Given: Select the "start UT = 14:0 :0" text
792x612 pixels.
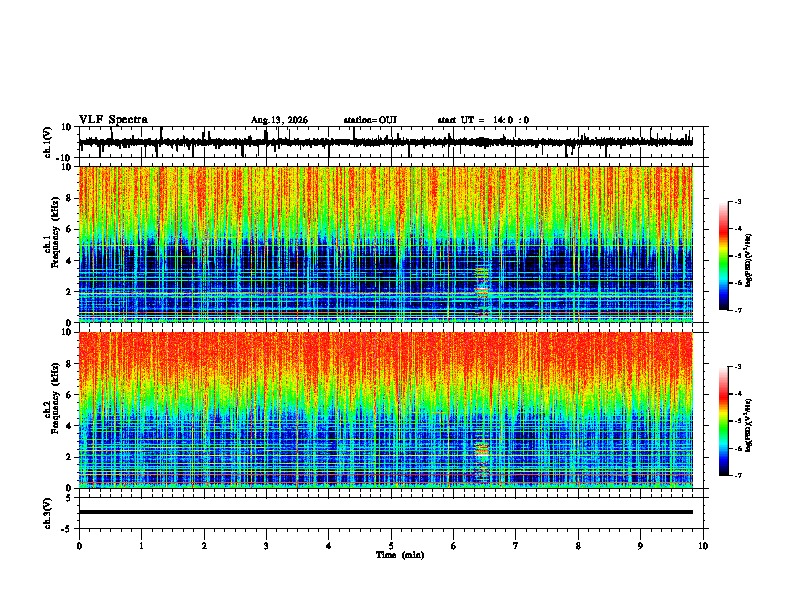Looking at the screenshot, I should (483, 120).
